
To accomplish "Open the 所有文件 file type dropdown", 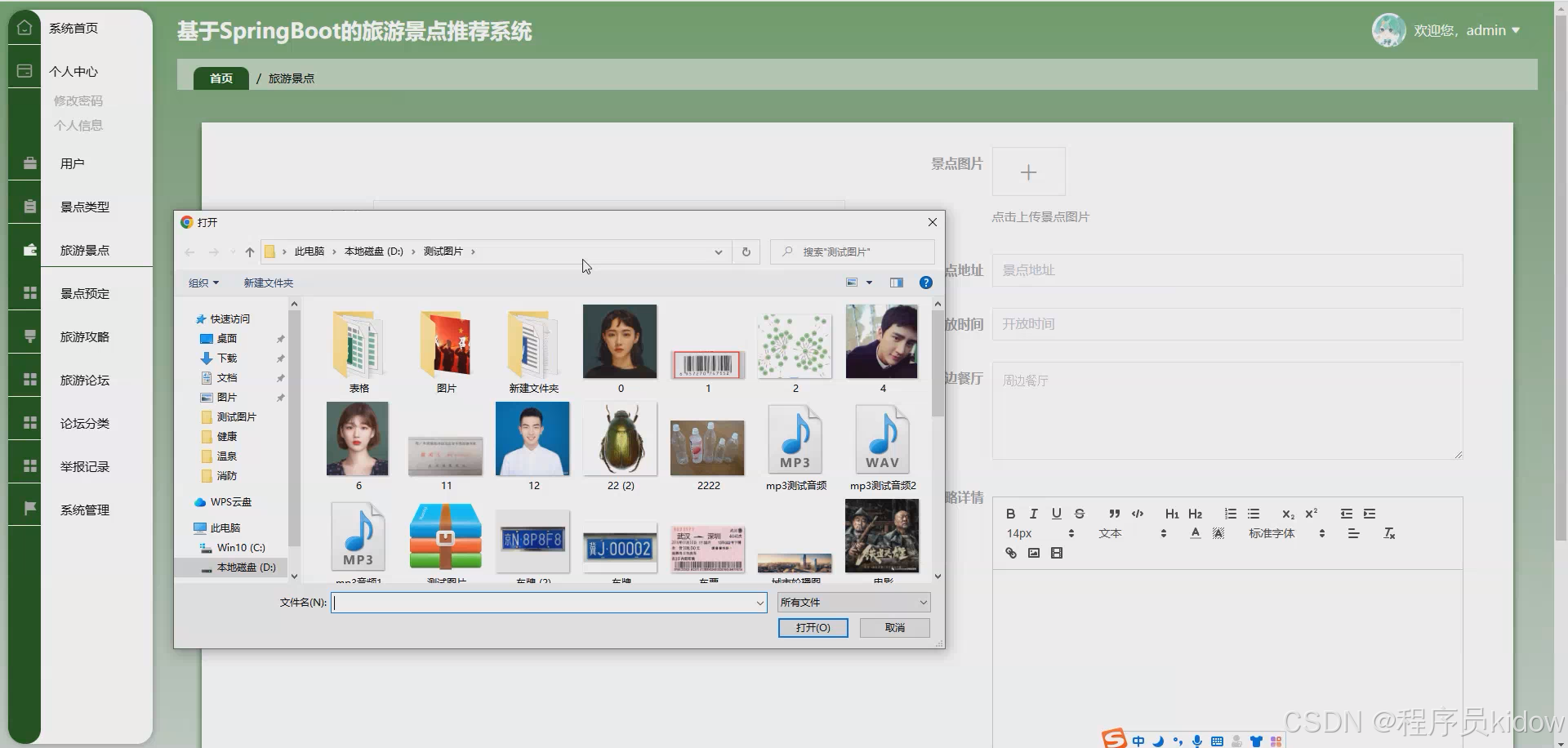I will pos(853,602).
